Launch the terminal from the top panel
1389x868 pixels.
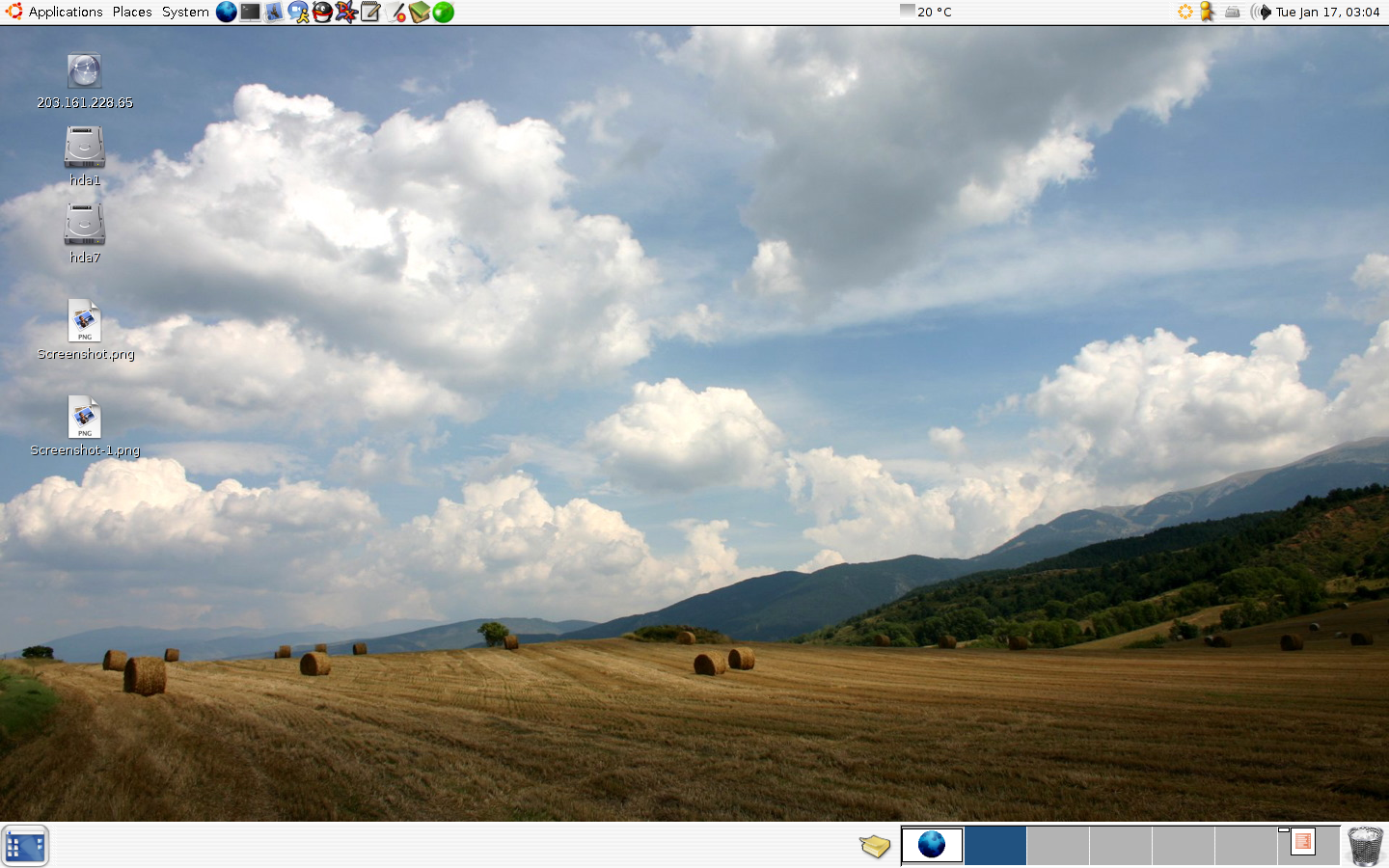pos(251,12)
